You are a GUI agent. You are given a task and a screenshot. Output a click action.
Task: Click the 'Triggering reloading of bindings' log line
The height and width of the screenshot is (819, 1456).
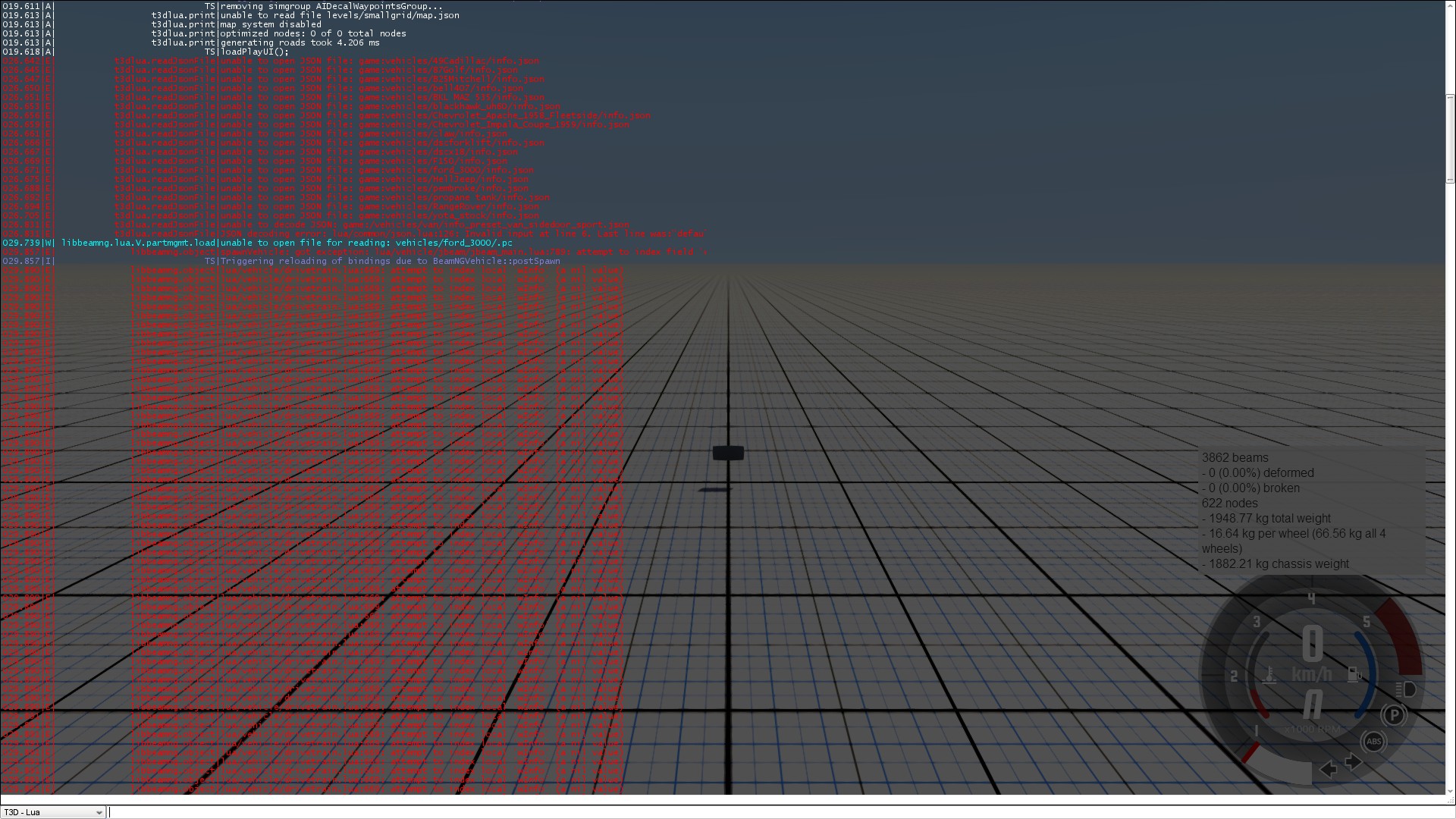391,261
